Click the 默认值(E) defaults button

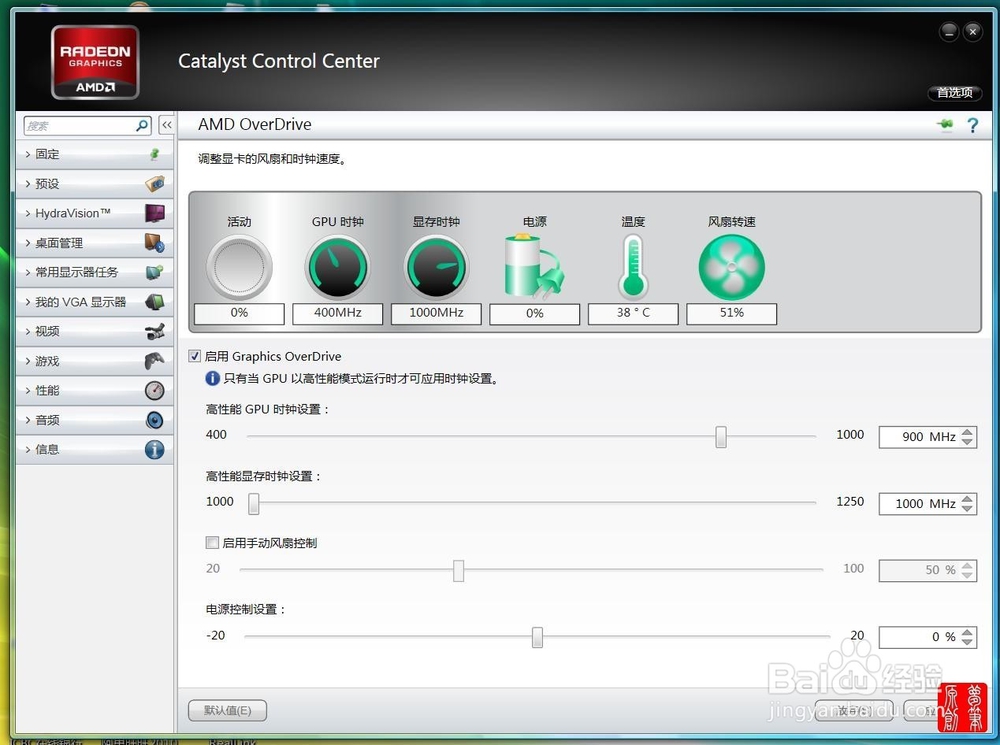click(x=228, y=710)
